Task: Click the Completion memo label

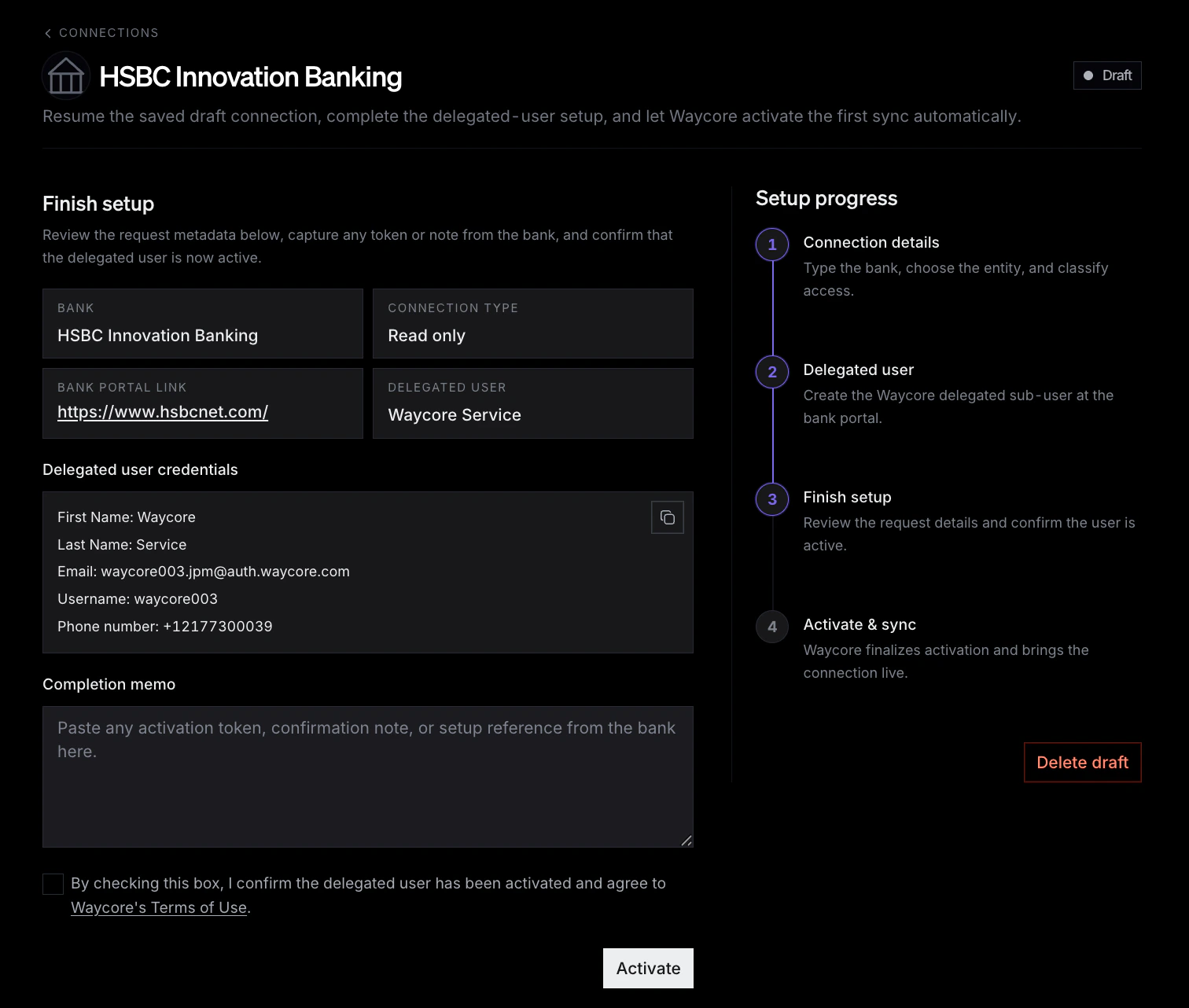Action: [x=109, y=684]
